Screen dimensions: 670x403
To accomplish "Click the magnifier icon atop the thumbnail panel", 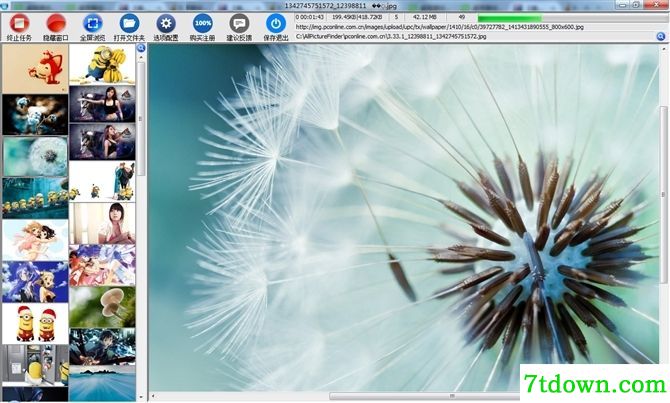I will 141,48.
